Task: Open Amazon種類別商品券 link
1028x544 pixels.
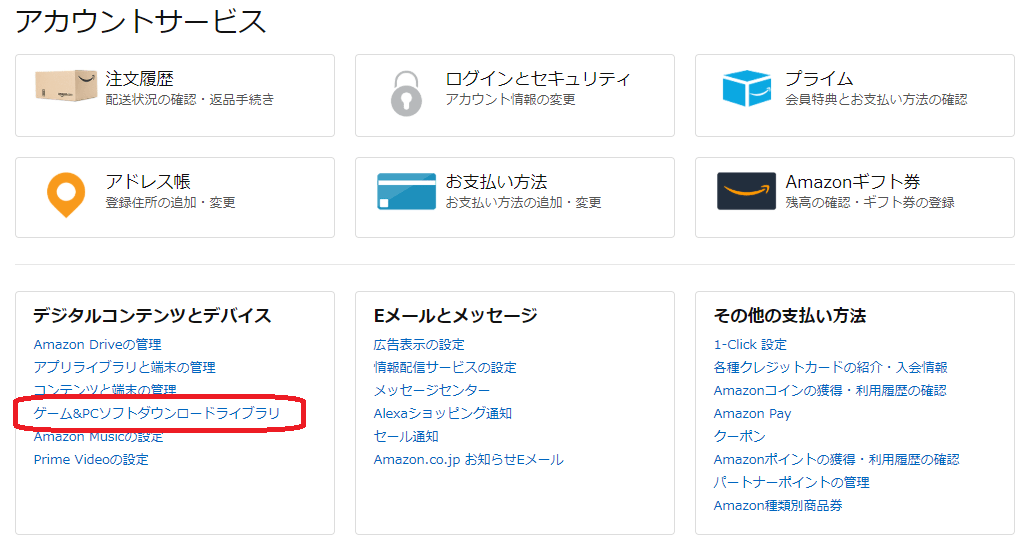Action: click(778, 506)
